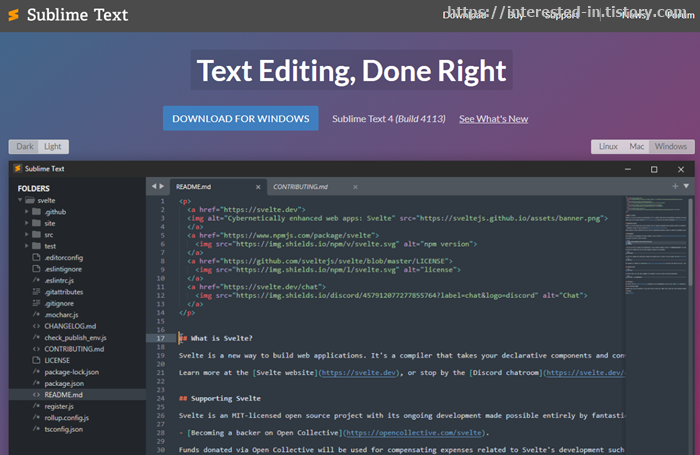Click the .eslintignore file icon
The height and width of the screenshot is (455, 700).
click(36, 269)
